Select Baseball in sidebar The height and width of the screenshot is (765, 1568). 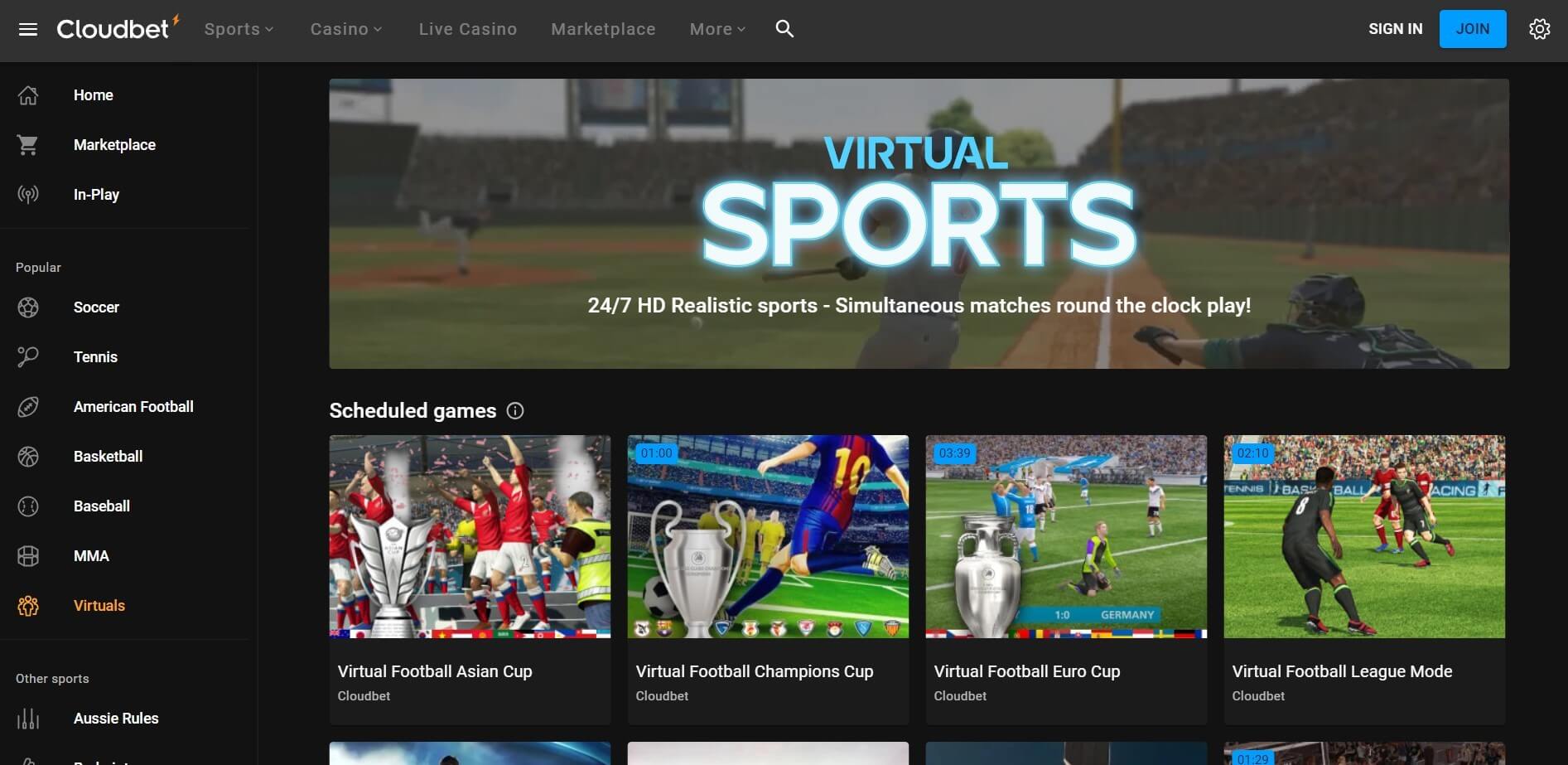[102, 506]
